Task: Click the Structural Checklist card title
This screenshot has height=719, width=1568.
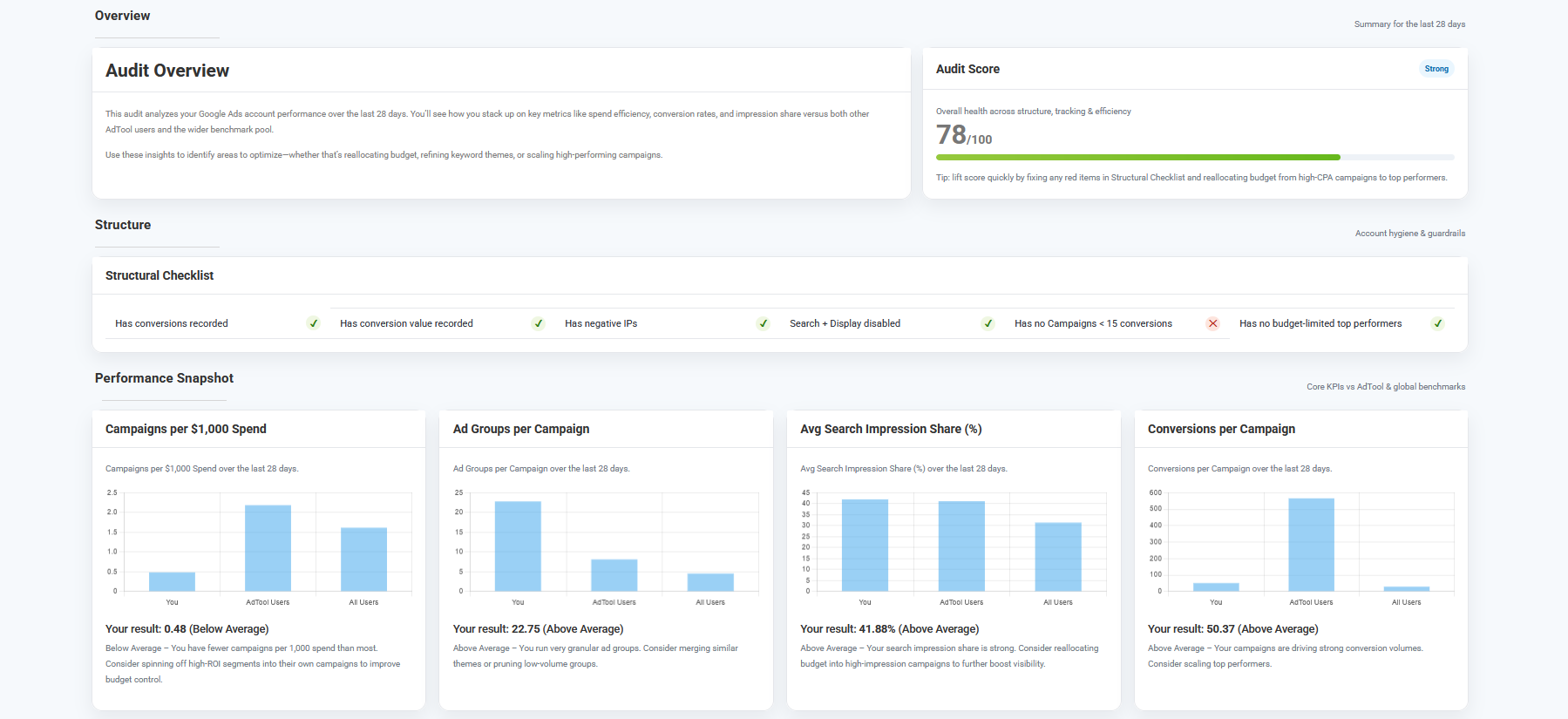Action: point(160,275)
